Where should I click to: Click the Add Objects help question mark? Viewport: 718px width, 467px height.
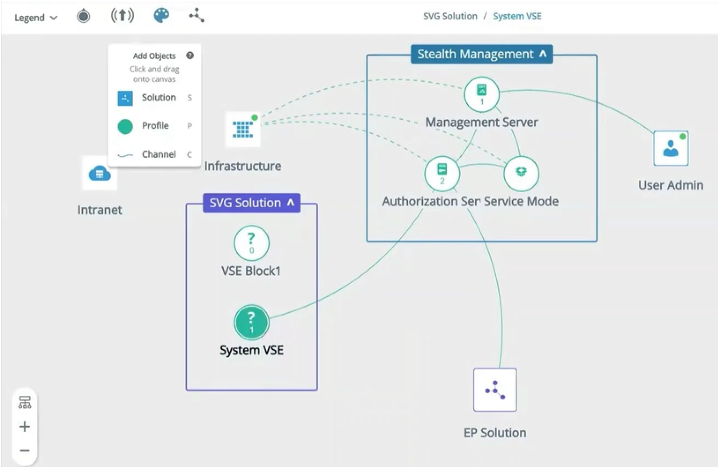tap(190, 56)
